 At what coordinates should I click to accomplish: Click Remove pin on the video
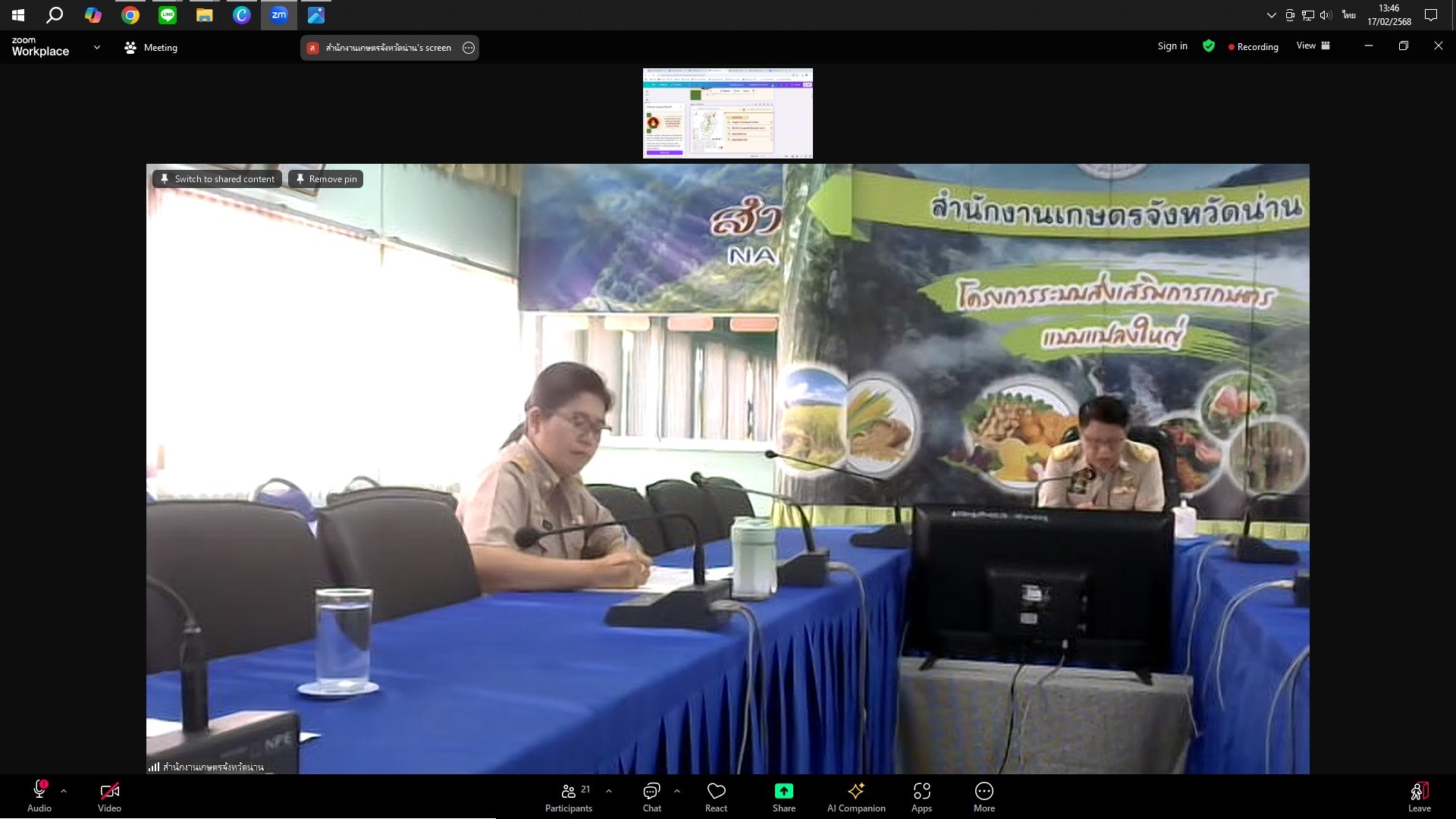pos(326,179)
